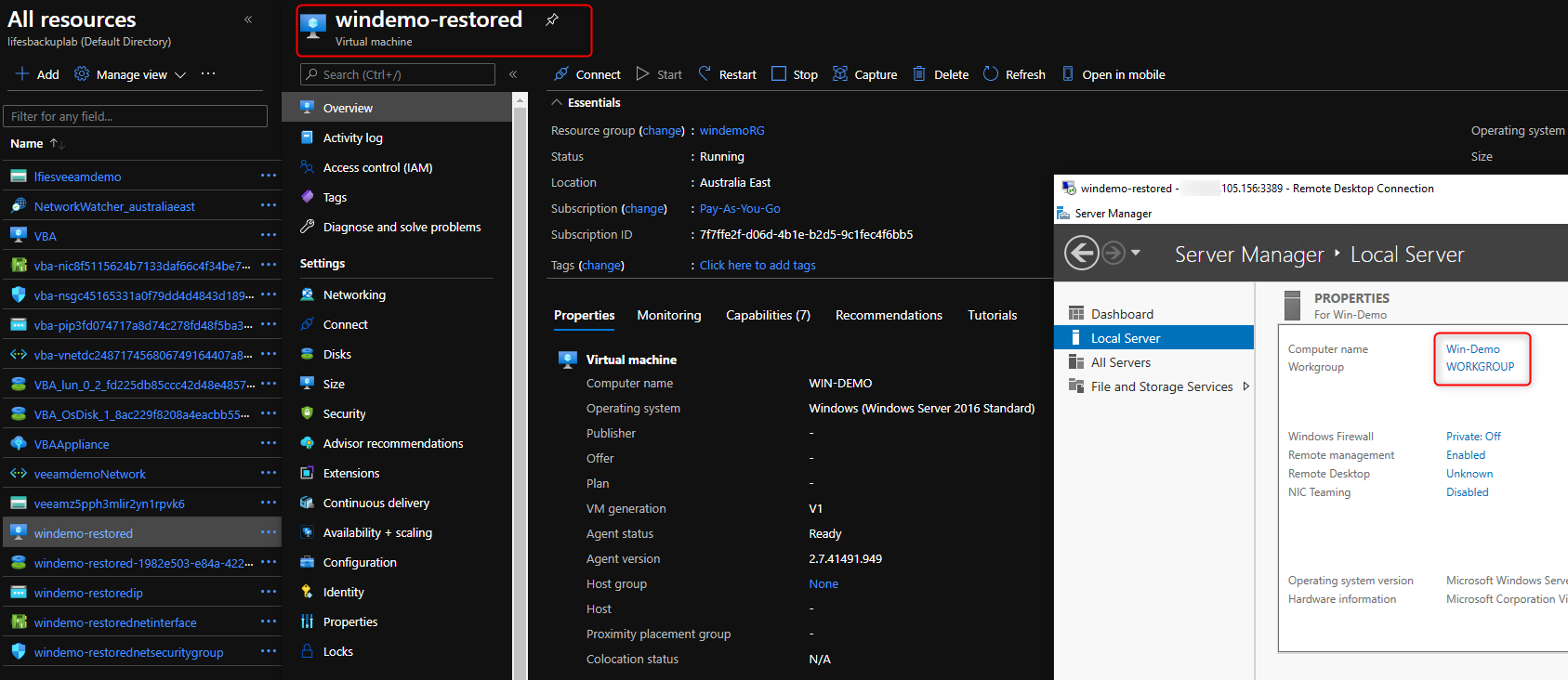This screenshot has width=1568, height=680.
Task: Click the Capture image icon
Action: coord(840,74)
